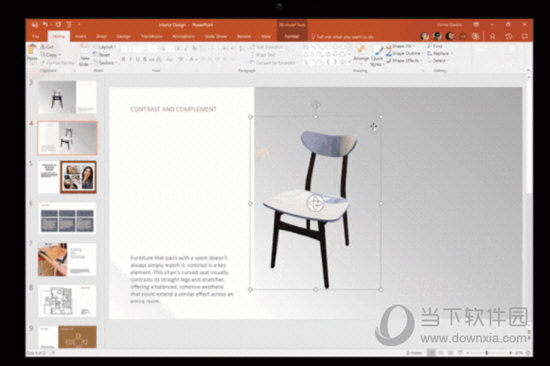Screen dimensions: 550x366
Task: Switch to Slide Sorter view
Action: [441, 352]
